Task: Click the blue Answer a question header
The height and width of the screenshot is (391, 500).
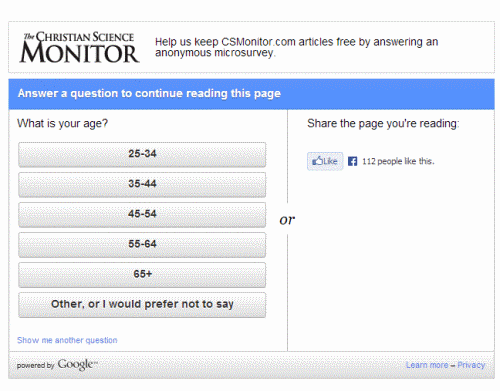Action: point(251,94)
